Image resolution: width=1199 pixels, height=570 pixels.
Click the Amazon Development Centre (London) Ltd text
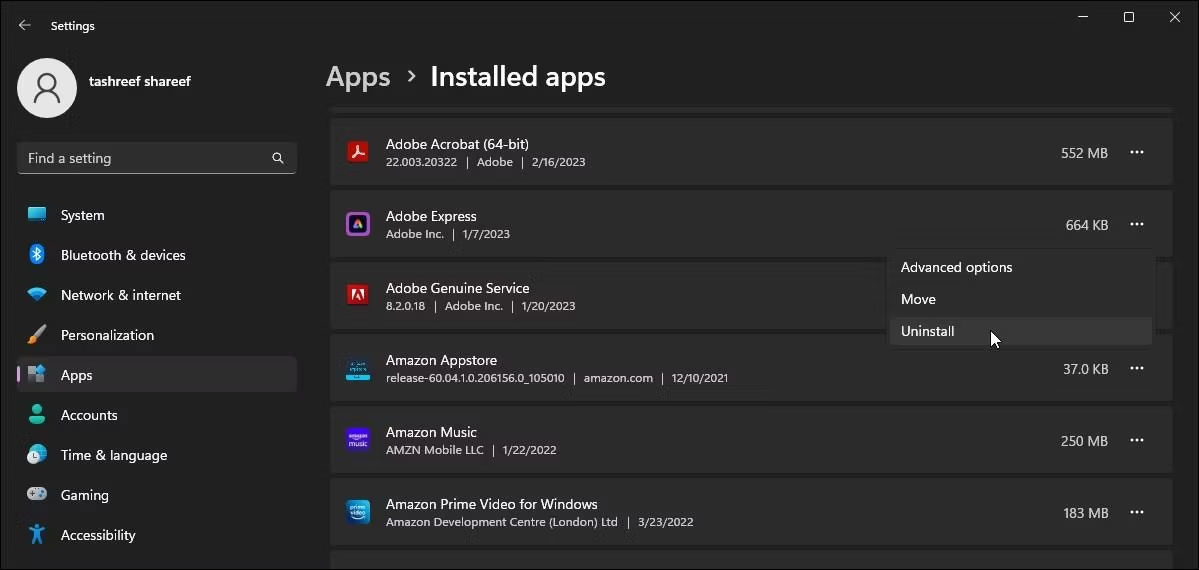502,522
